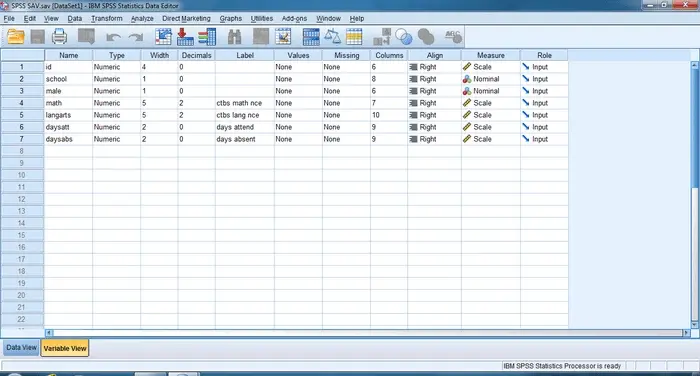
Task: Click the horizontal scrollbar right arrow
Action: [686, 333]
